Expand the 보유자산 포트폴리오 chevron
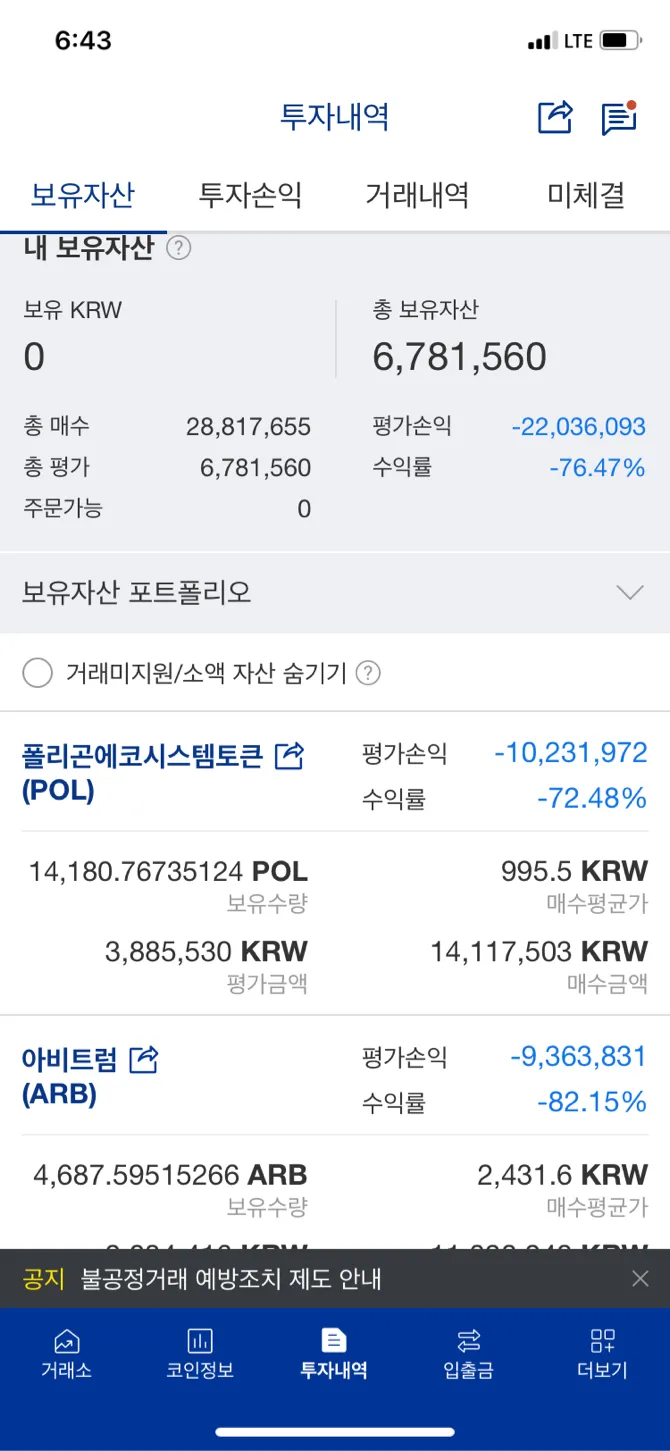This screenshot has width=670, height=1451. [630, 593]
